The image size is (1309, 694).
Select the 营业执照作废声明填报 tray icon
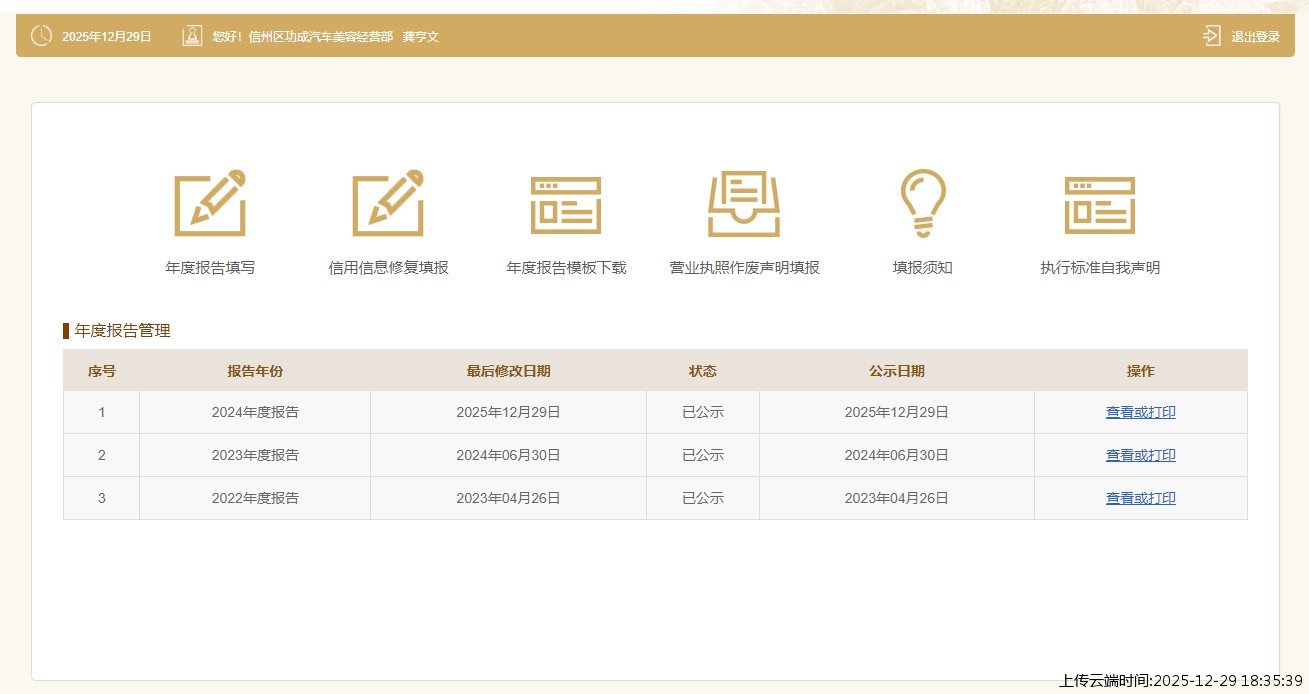click(744, 204)
